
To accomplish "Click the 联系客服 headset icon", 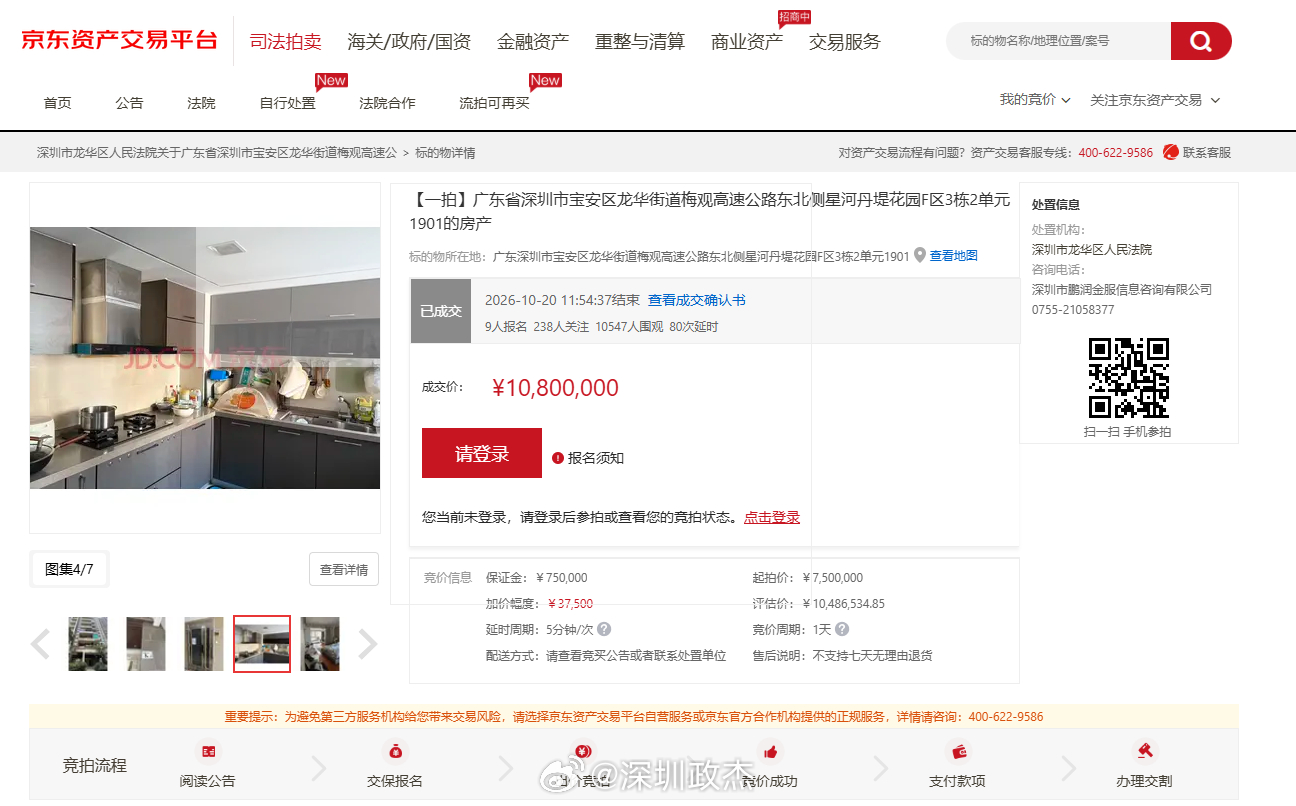I will [1171, 153].
